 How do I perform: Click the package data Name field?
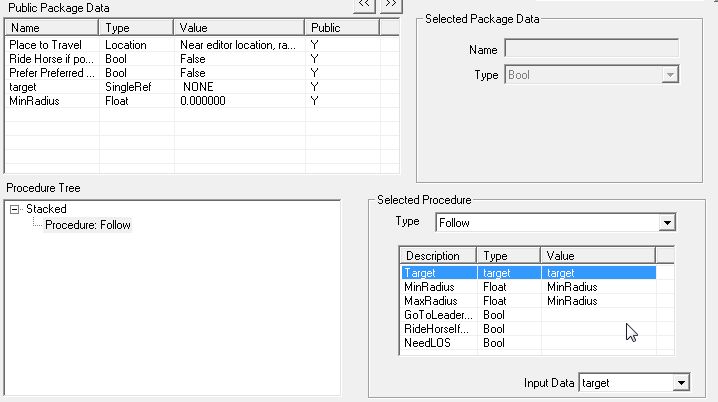click(591, 48)
